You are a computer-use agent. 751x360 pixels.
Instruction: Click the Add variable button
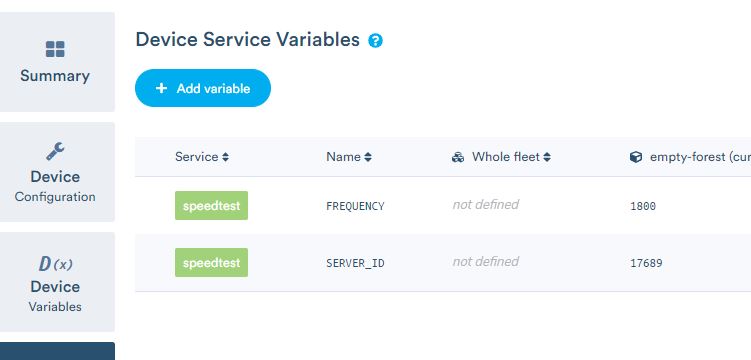point(203,88)
